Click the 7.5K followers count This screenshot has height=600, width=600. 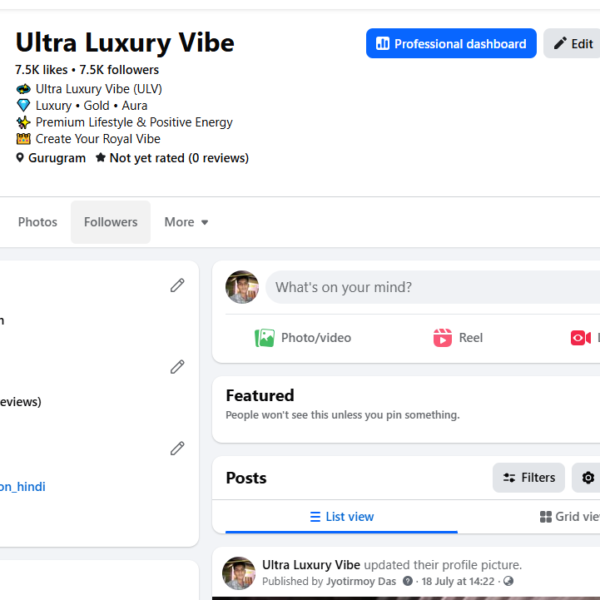click(119, 70)
